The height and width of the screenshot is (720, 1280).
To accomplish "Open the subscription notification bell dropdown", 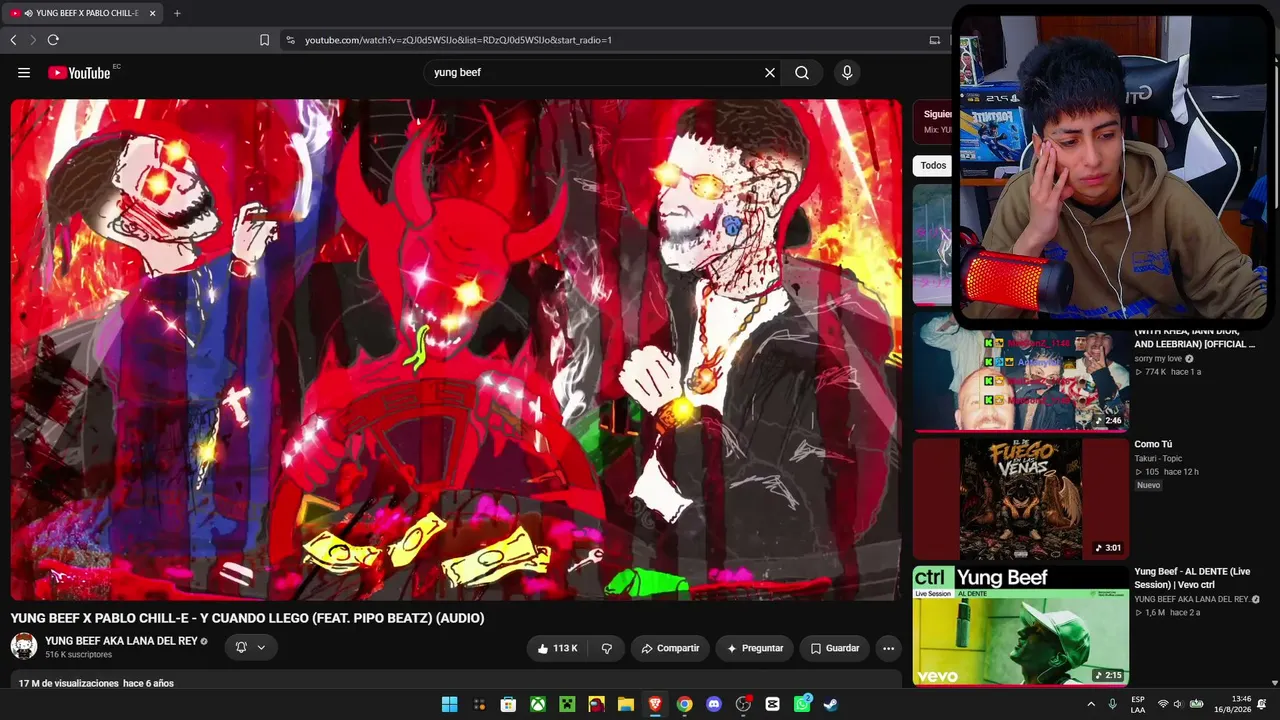I will (250, 648).
